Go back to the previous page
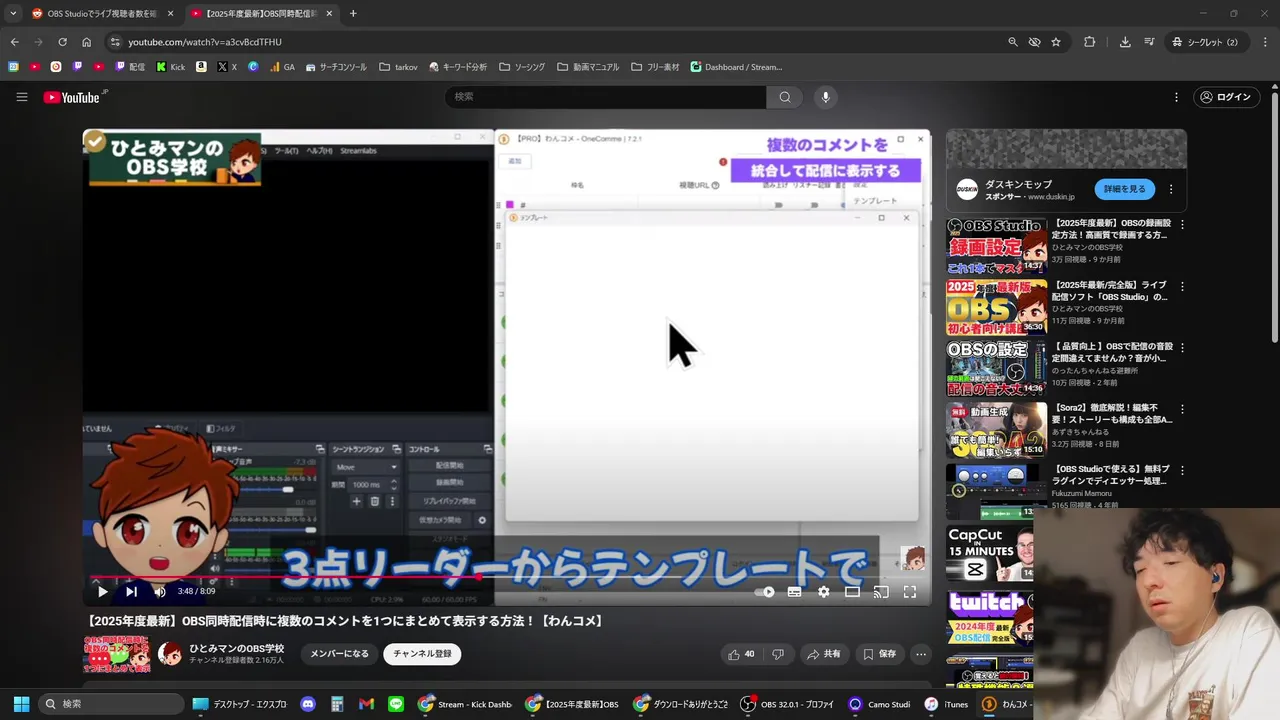The height and width of the screenshot is (720, 1280). pos(14,42)
